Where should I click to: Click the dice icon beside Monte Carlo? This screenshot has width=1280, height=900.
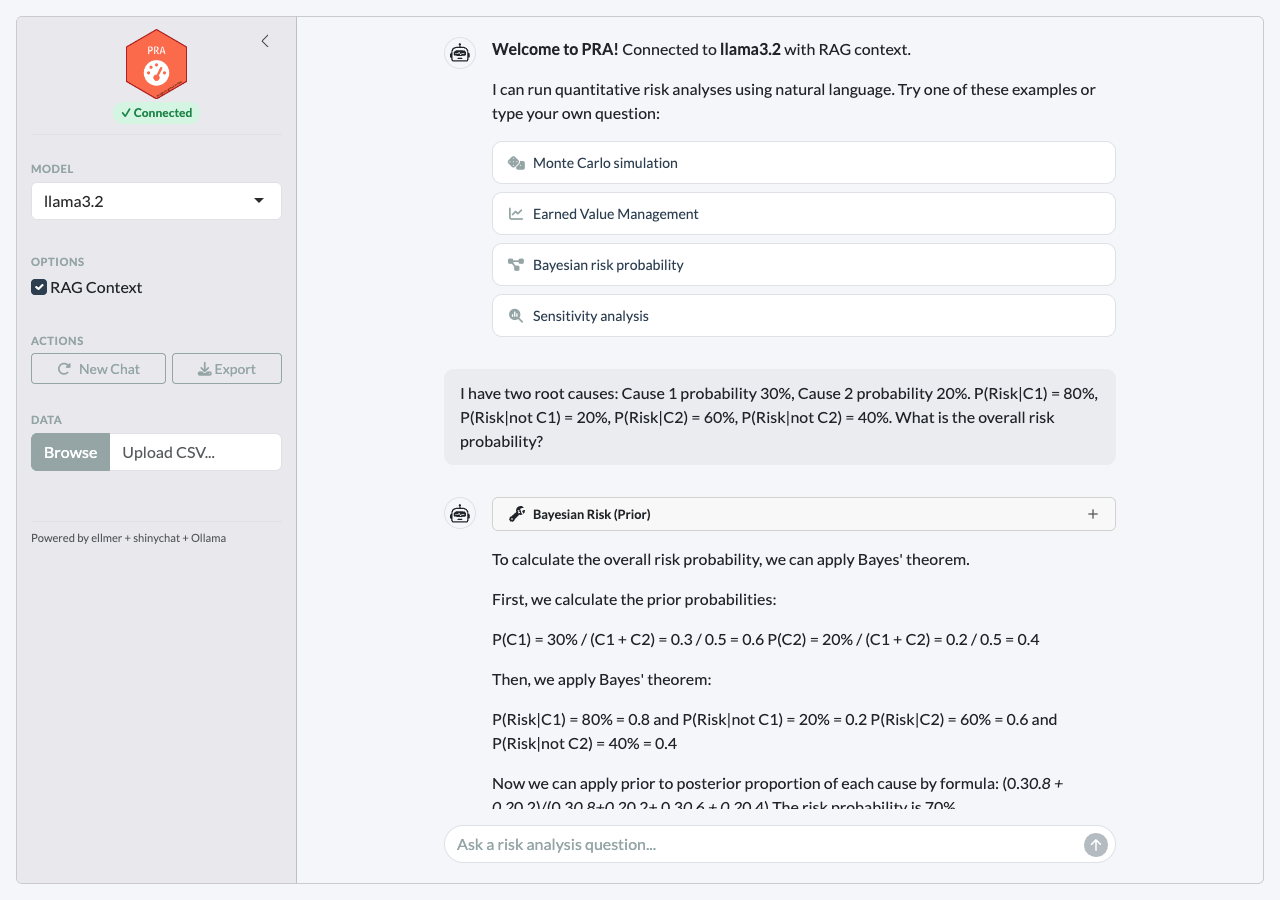pyautogui.click(x=516, y=163)
